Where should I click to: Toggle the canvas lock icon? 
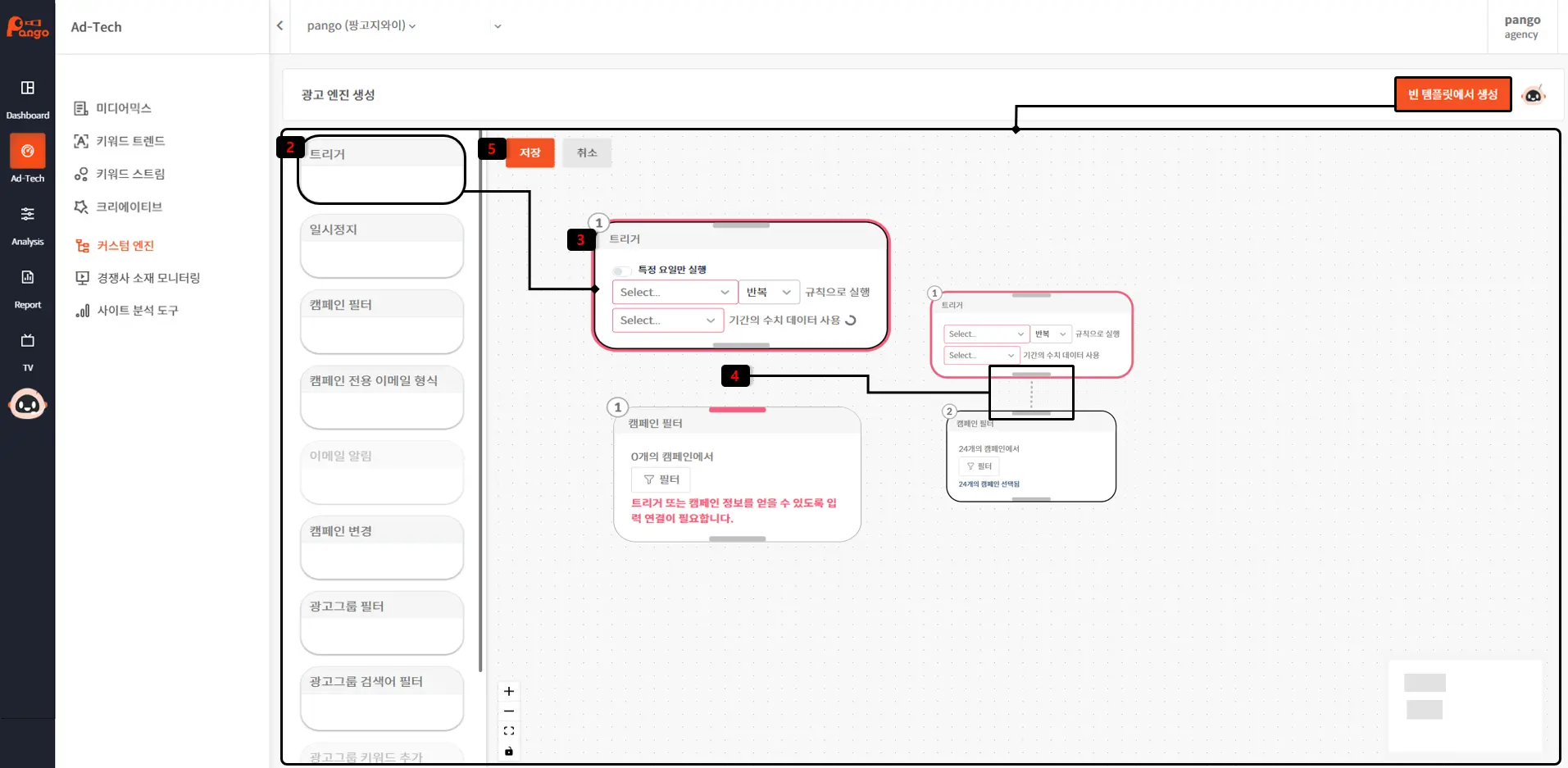[509, 751]
